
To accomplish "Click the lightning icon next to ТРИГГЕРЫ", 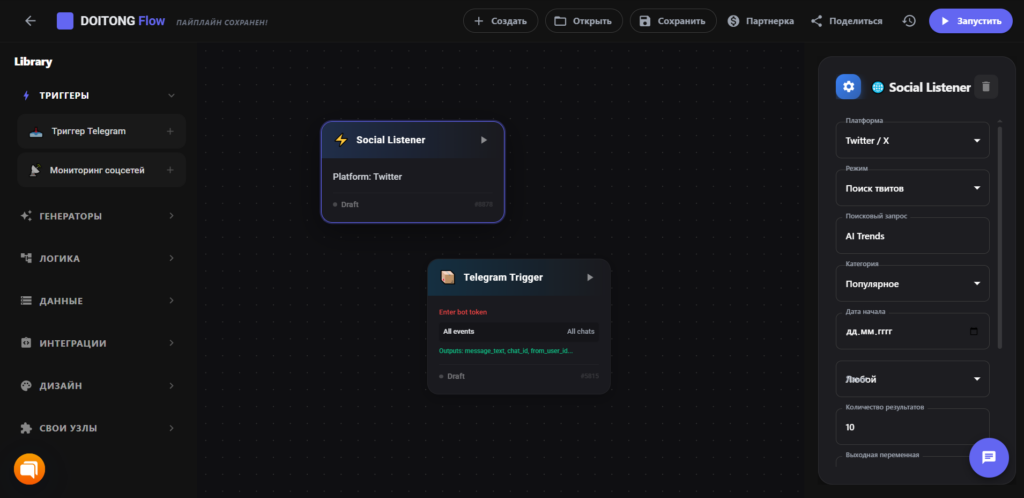I will [26, 95].
